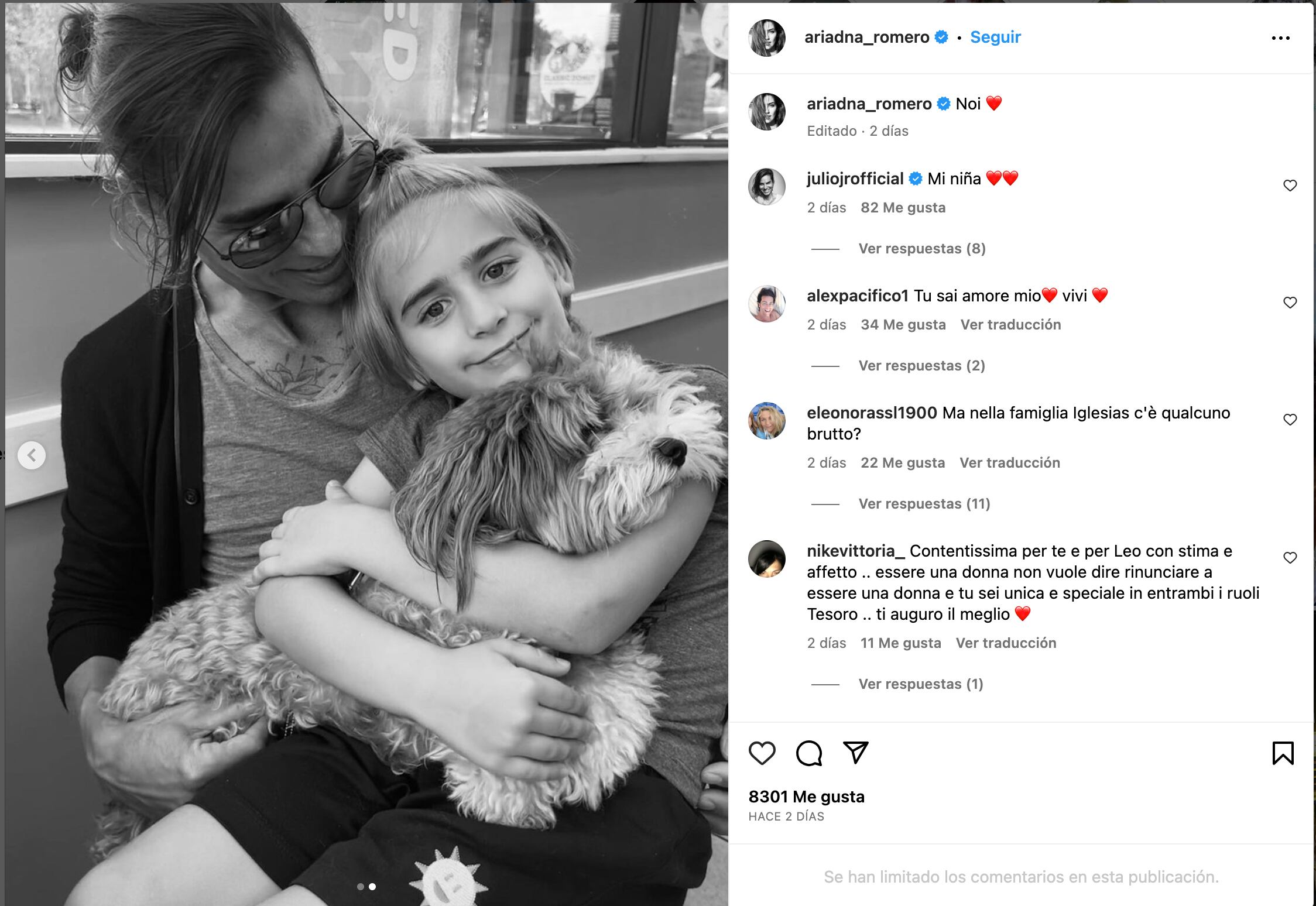Open the 8301 Me gusta likes list
1316x906 pixels.
pyautogui.click(x=806, y=797)
